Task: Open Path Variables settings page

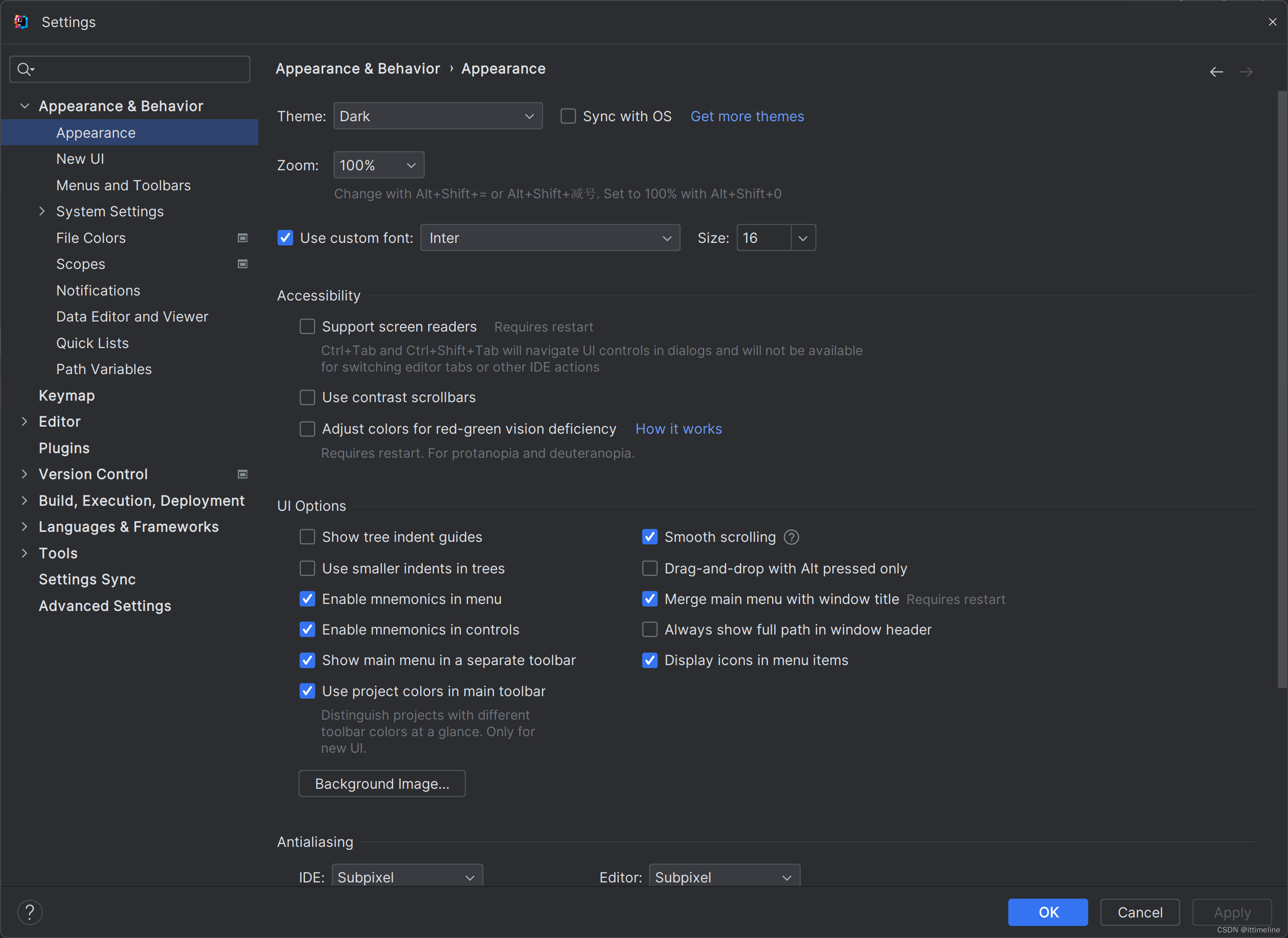Action: (x=104, y=369)
